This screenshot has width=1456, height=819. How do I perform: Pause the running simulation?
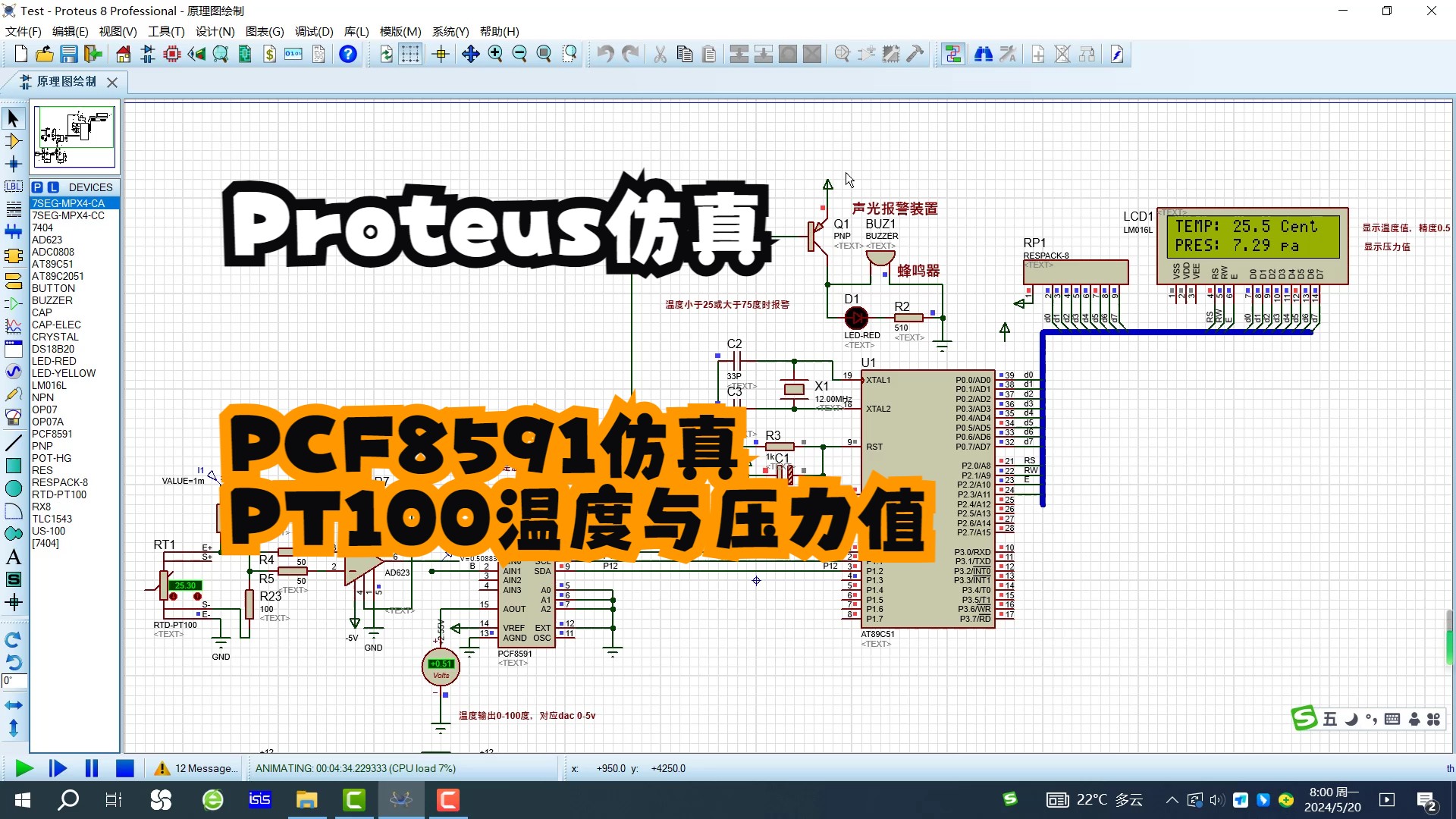point(91,768)
